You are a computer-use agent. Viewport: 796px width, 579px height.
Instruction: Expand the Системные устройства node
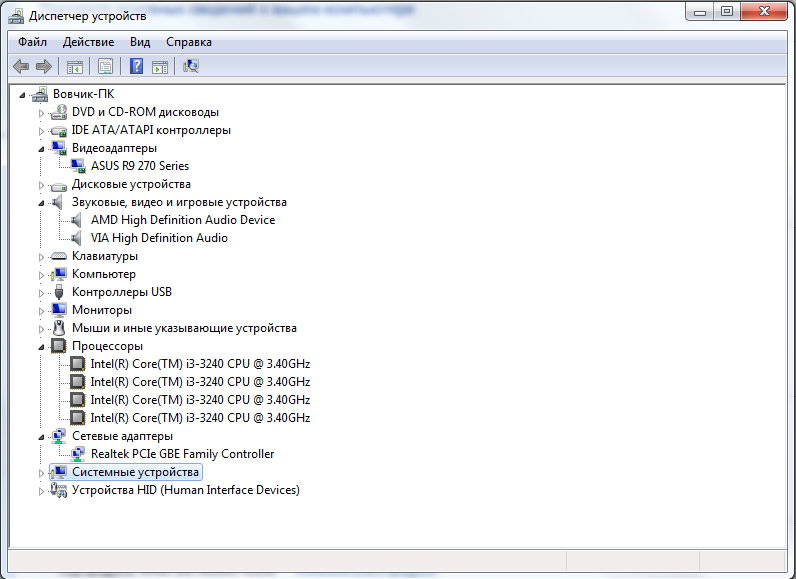(41, 473)
